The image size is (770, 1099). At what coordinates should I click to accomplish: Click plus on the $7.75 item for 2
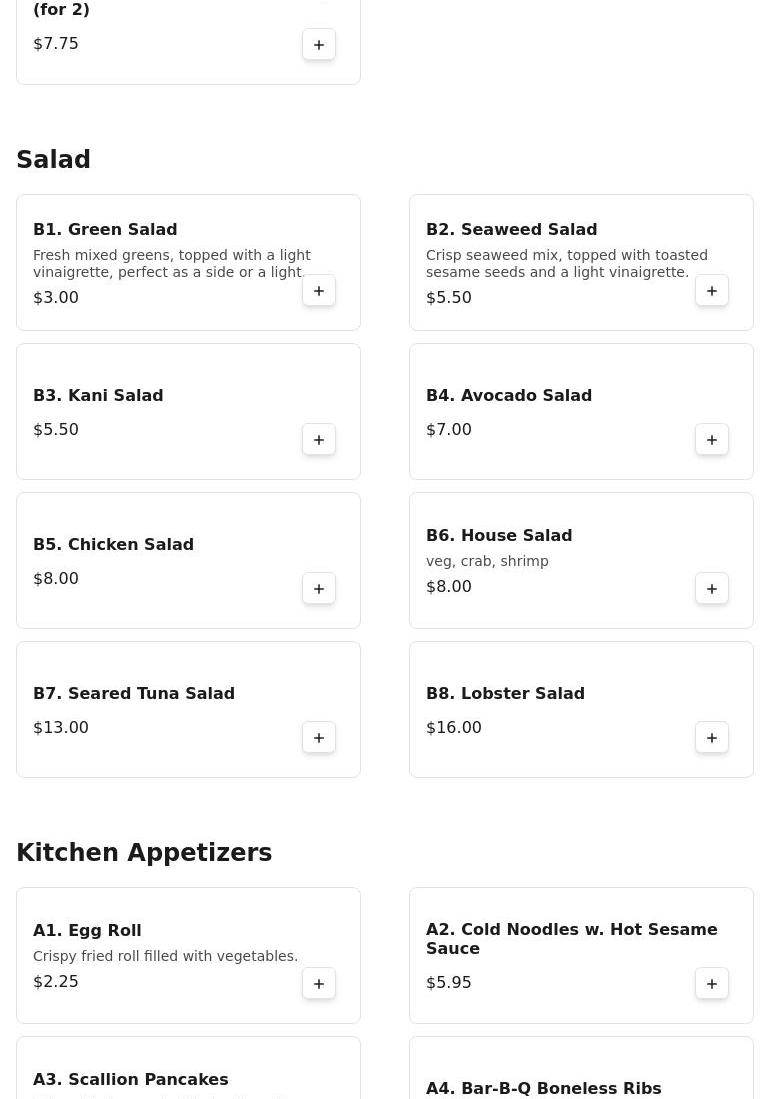click(x=319, y=45)
